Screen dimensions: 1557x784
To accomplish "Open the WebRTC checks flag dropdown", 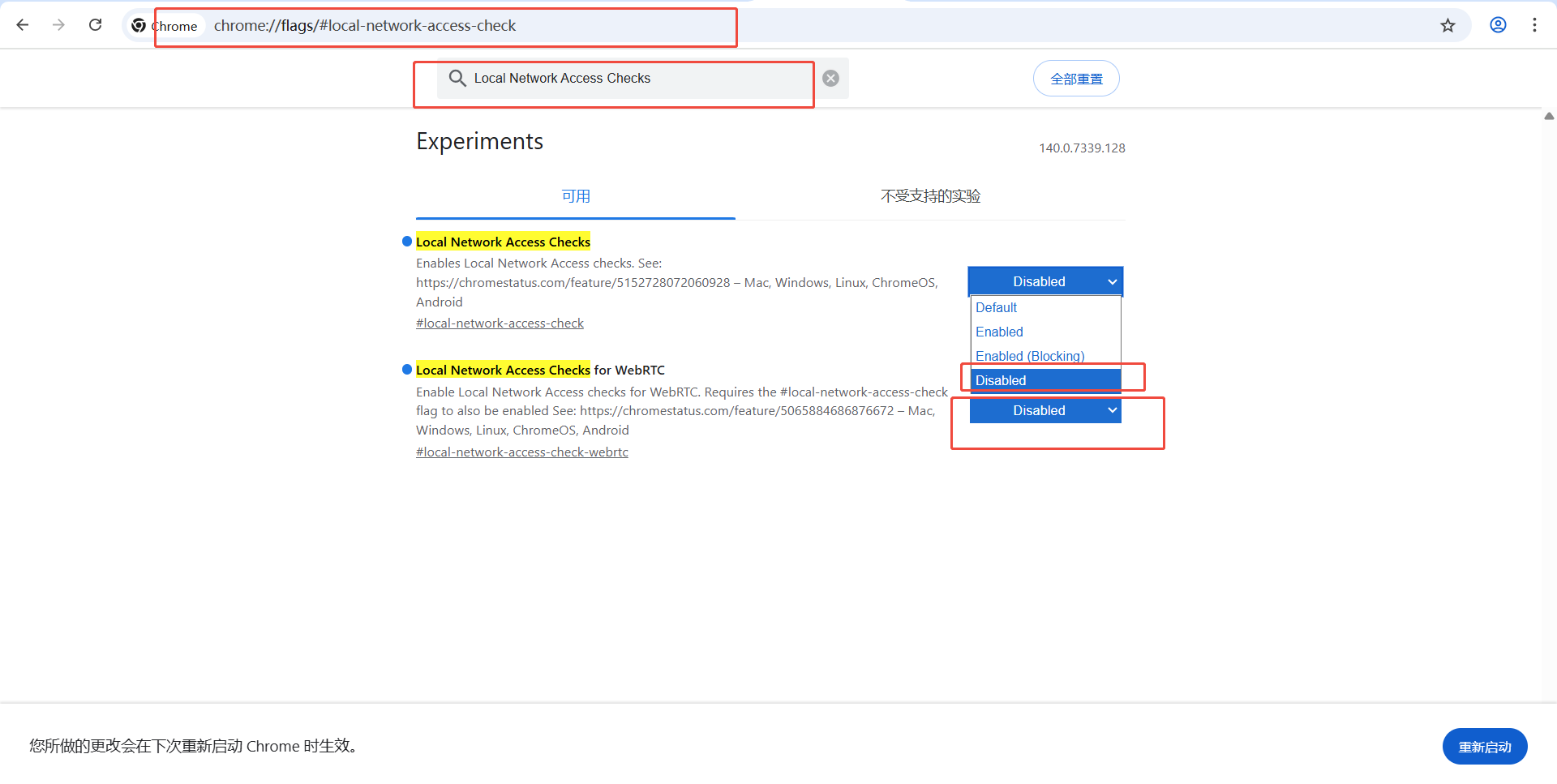I will tap(1044, 411).
